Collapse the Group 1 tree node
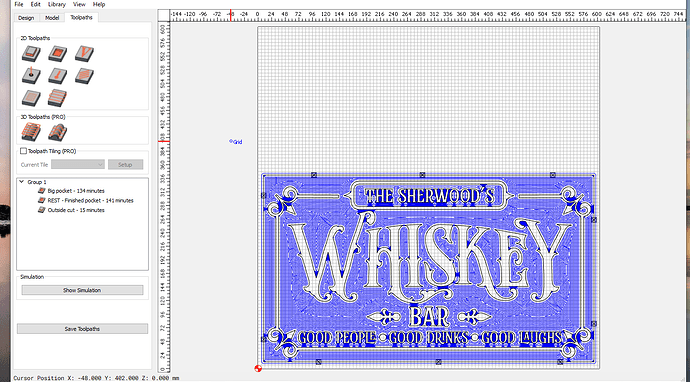Viewport: 690px width, 382px height. 22,182
